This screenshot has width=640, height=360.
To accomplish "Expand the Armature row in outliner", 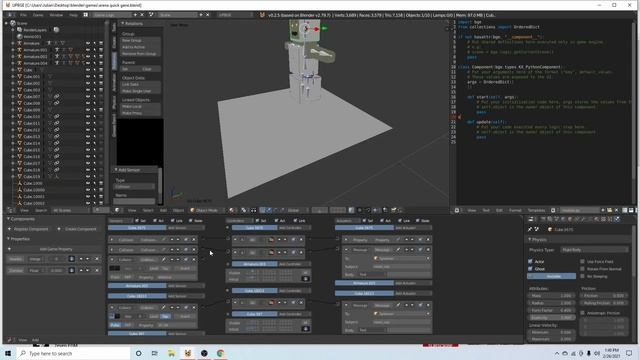I will 13,43.
